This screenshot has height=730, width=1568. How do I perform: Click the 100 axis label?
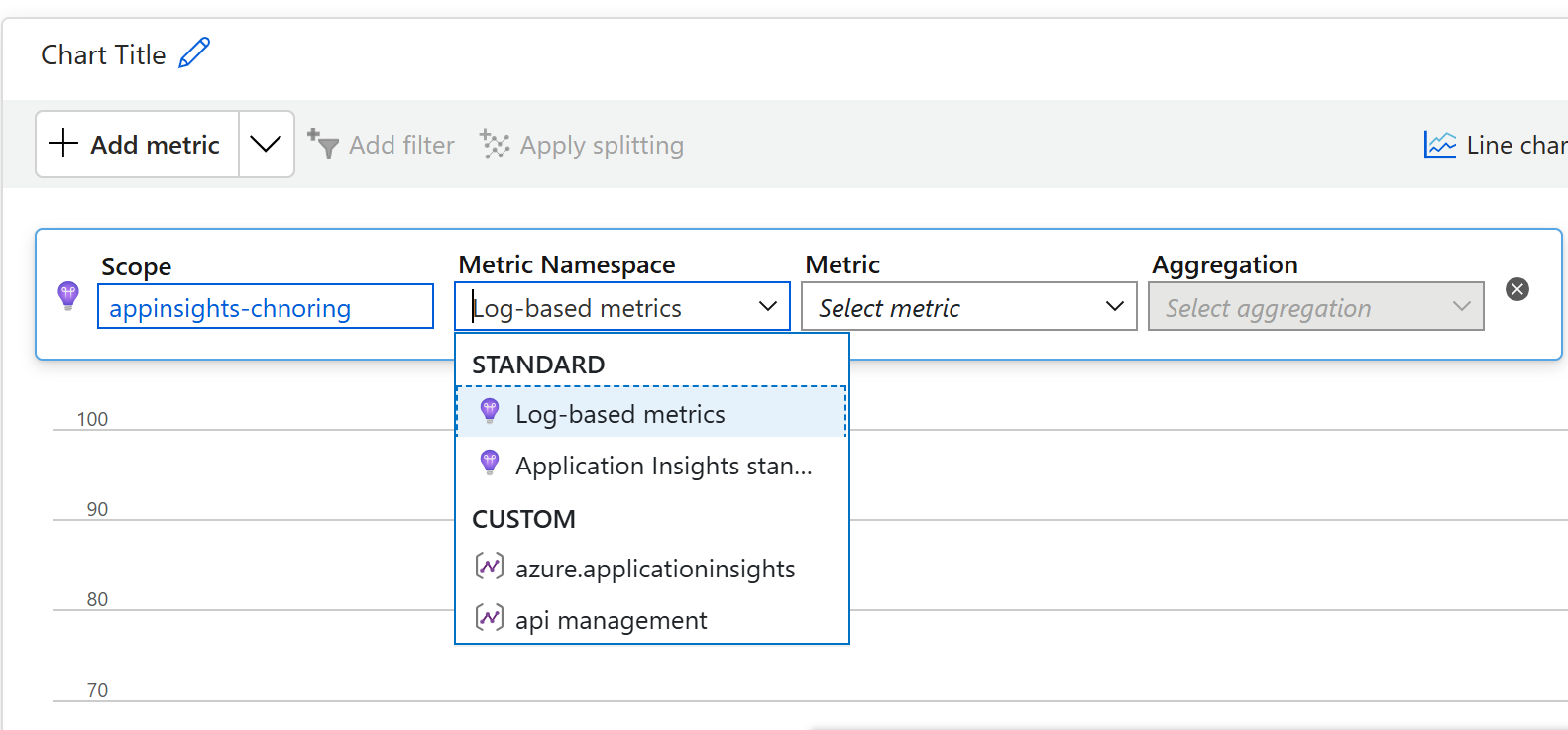click(x=92, y=419)
